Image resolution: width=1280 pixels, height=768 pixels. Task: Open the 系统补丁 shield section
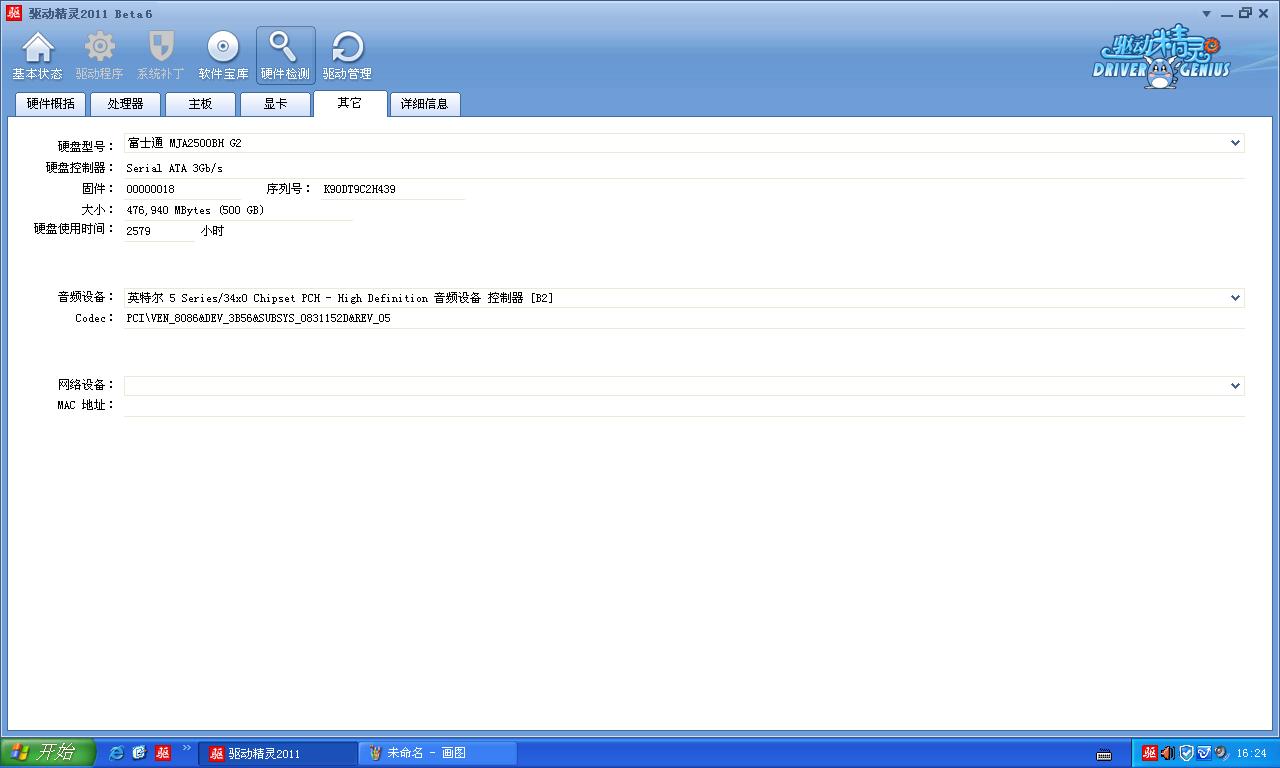click(161, 56)
